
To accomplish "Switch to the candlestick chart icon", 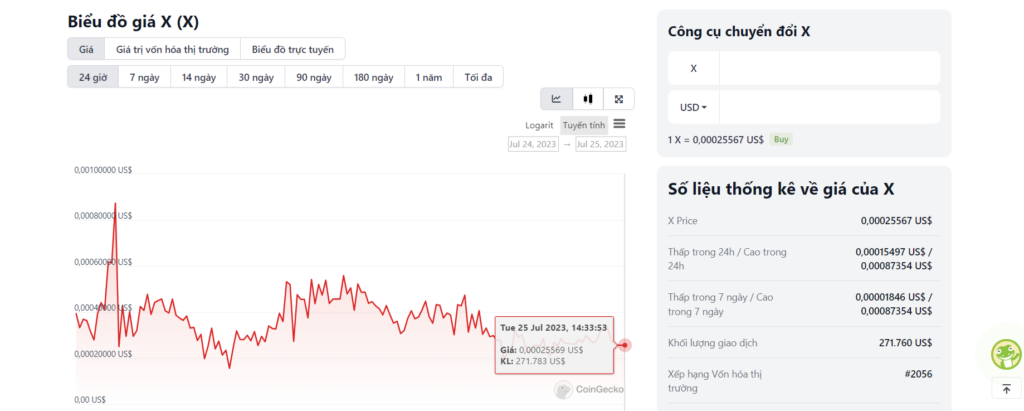I will (x=588, y=98).
